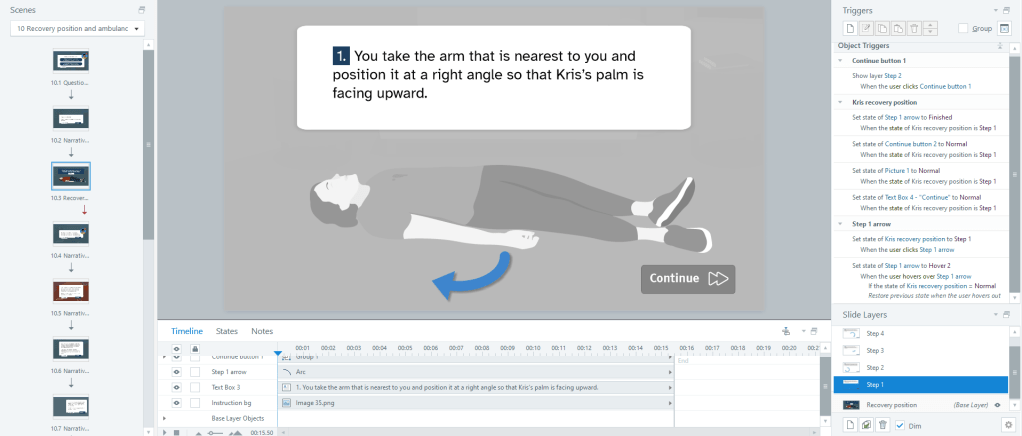
Task: Lock the Text Box 3 object
Action: pos(195,387)
